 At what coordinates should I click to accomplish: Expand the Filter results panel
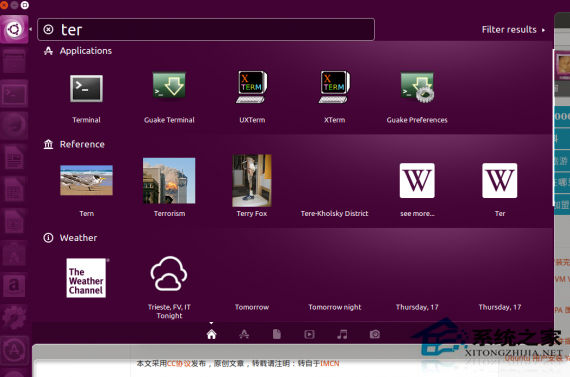point(513,29)
